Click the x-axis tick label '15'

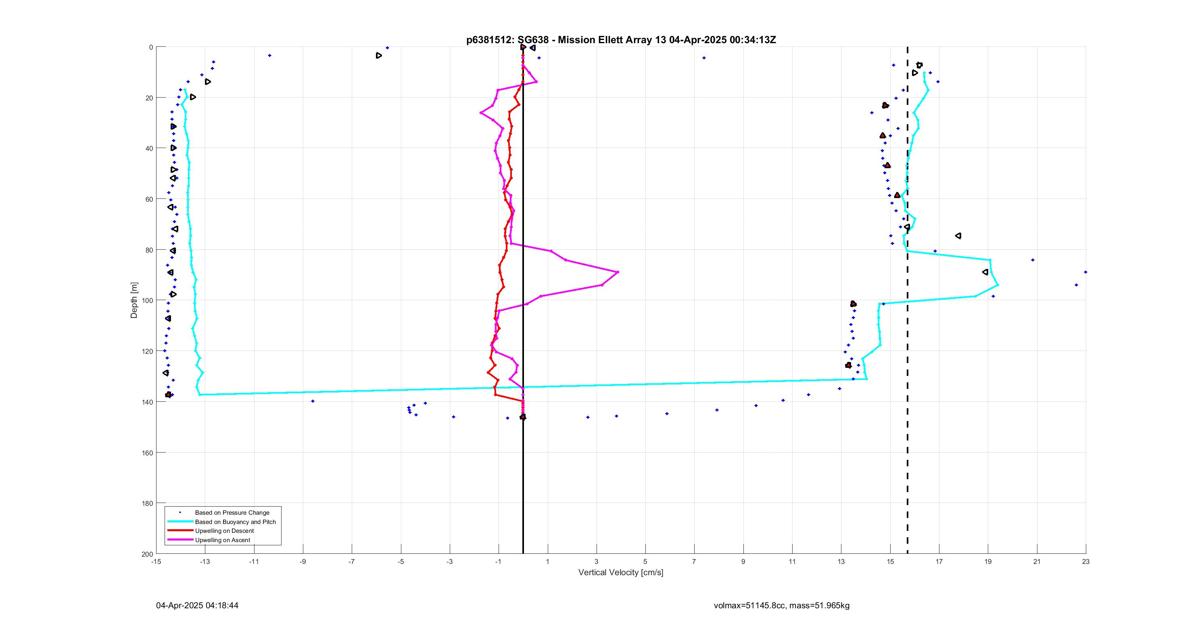(890, 562)
